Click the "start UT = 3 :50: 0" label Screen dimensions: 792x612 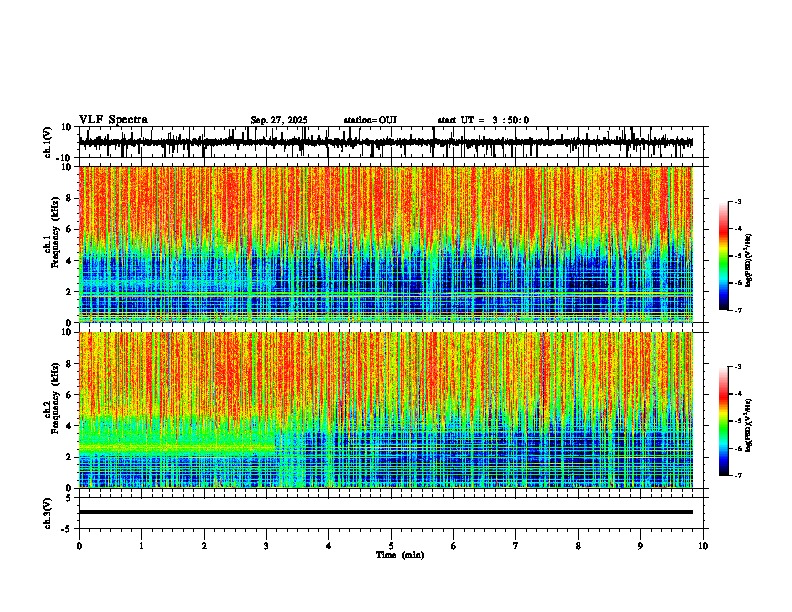click(483, 120)
